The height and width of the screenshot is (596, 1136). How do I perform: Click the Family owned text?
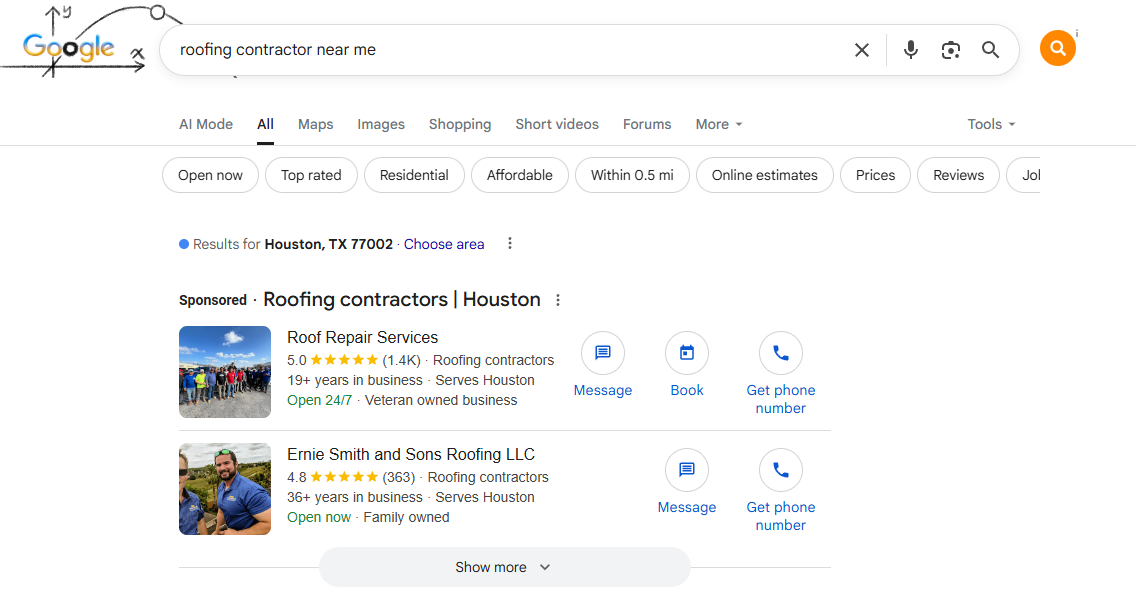[x=406, y=517]
